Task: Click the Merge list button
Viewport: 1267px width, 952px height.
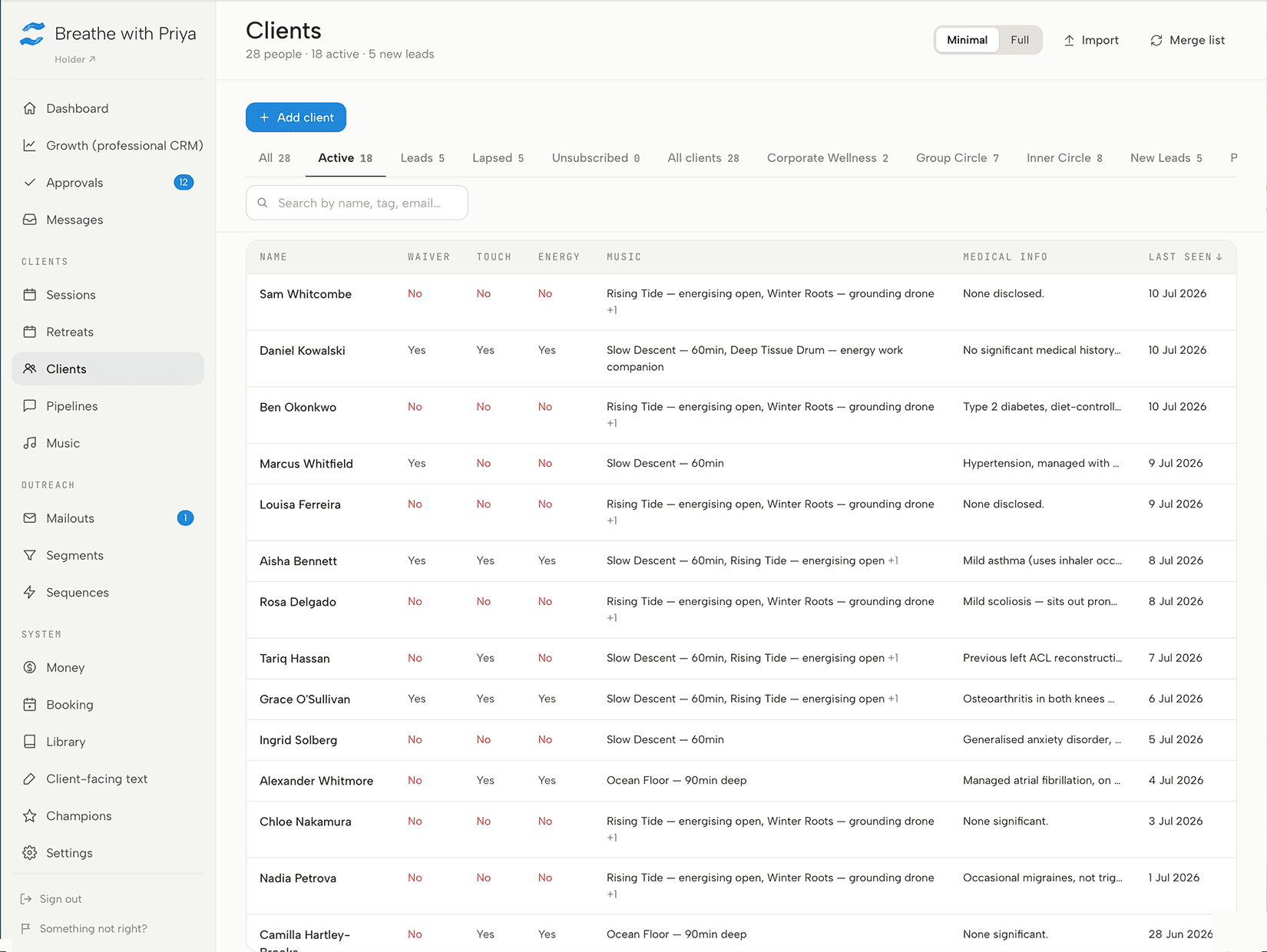Action: point(1187,40)
